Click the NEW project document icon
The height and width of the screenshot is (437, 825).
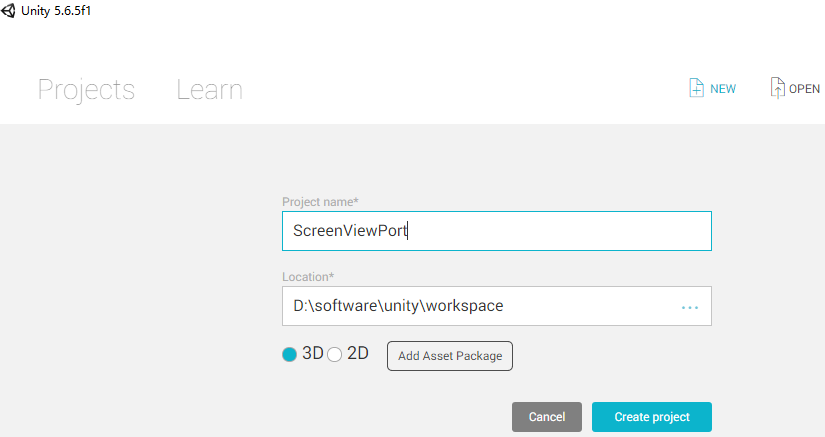pos(696,88)
